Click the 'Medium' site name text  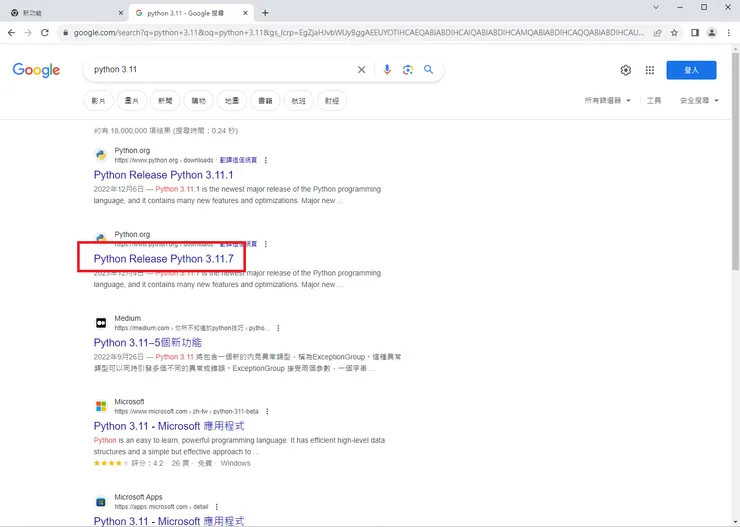click(127, 318)
